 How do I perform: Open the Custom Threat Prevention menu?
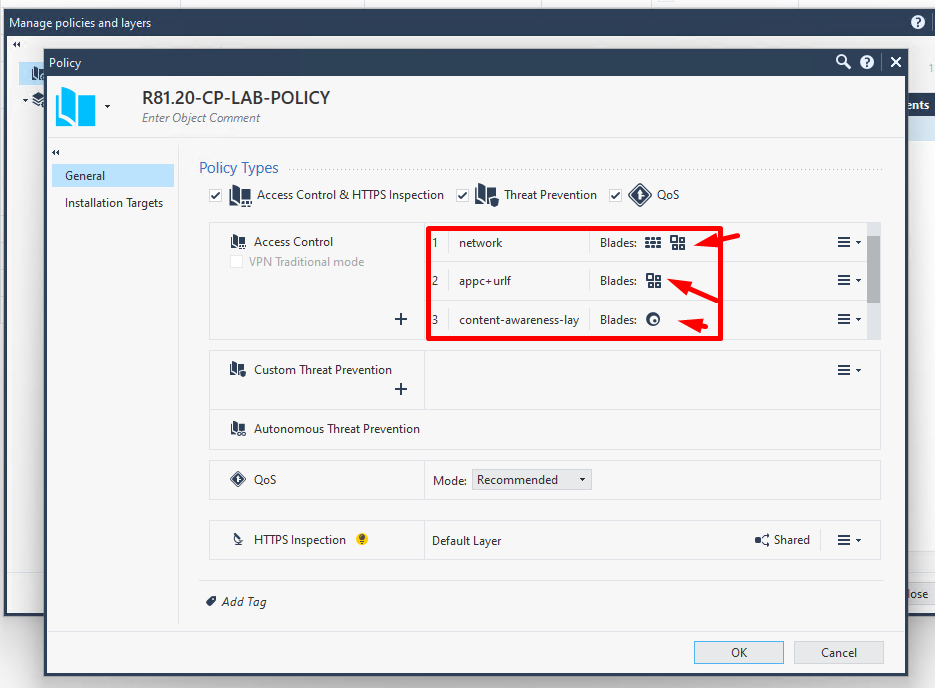849,370
